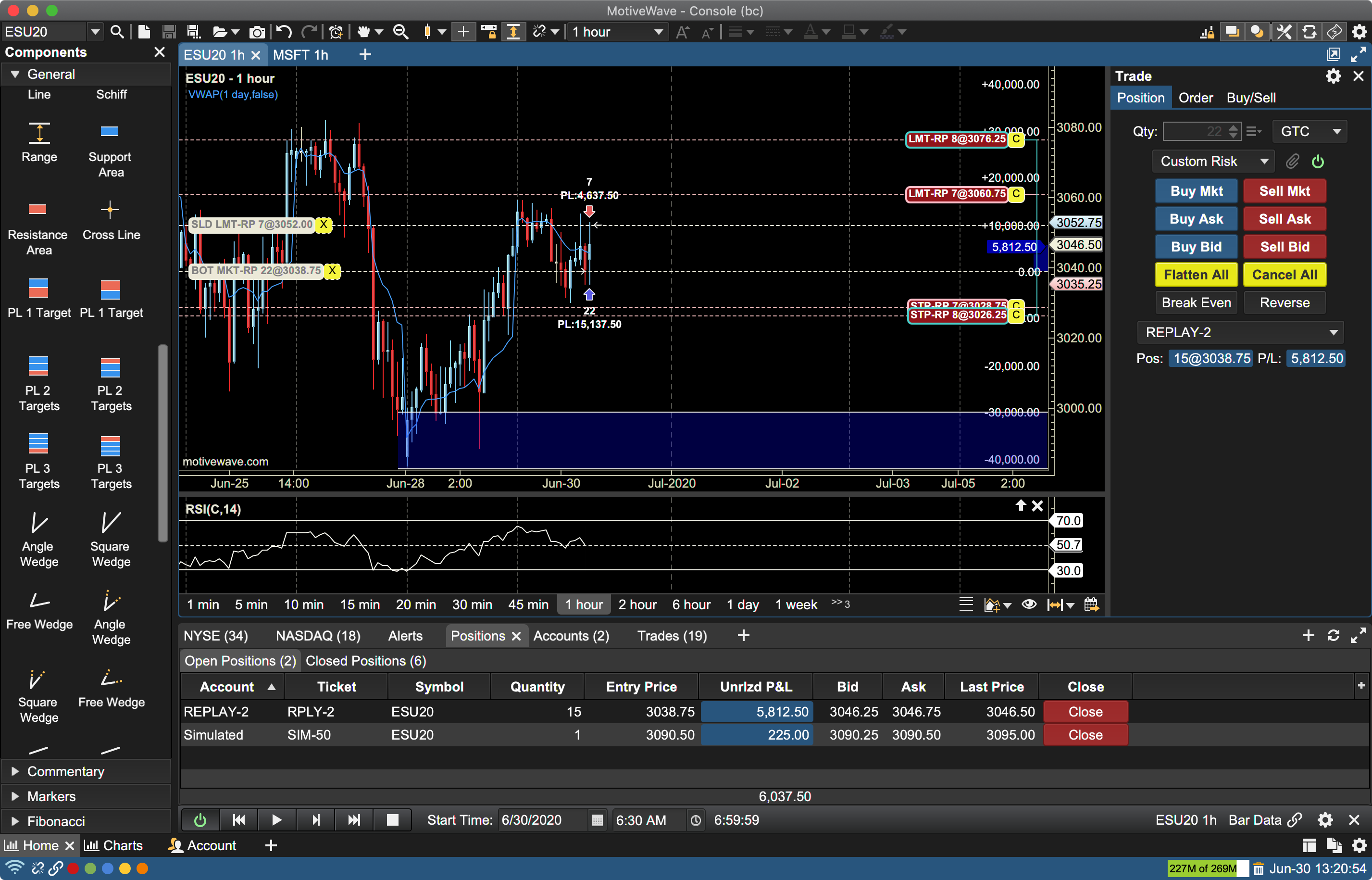1372x880 pixels.
Task: Click the Reverse position button
Action: click(1284, 302)
